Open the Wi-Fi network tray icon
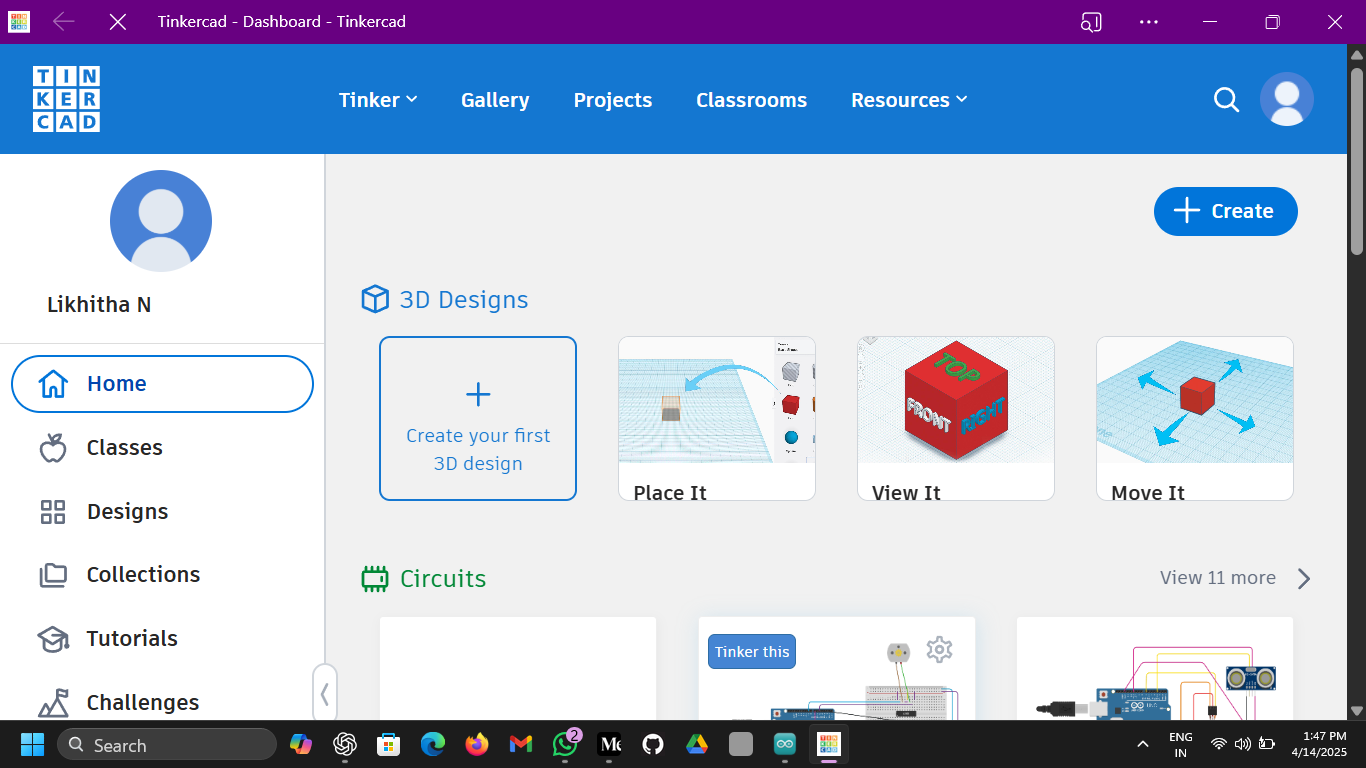This screenshot has height=768, width=1366. [1218, 744]
